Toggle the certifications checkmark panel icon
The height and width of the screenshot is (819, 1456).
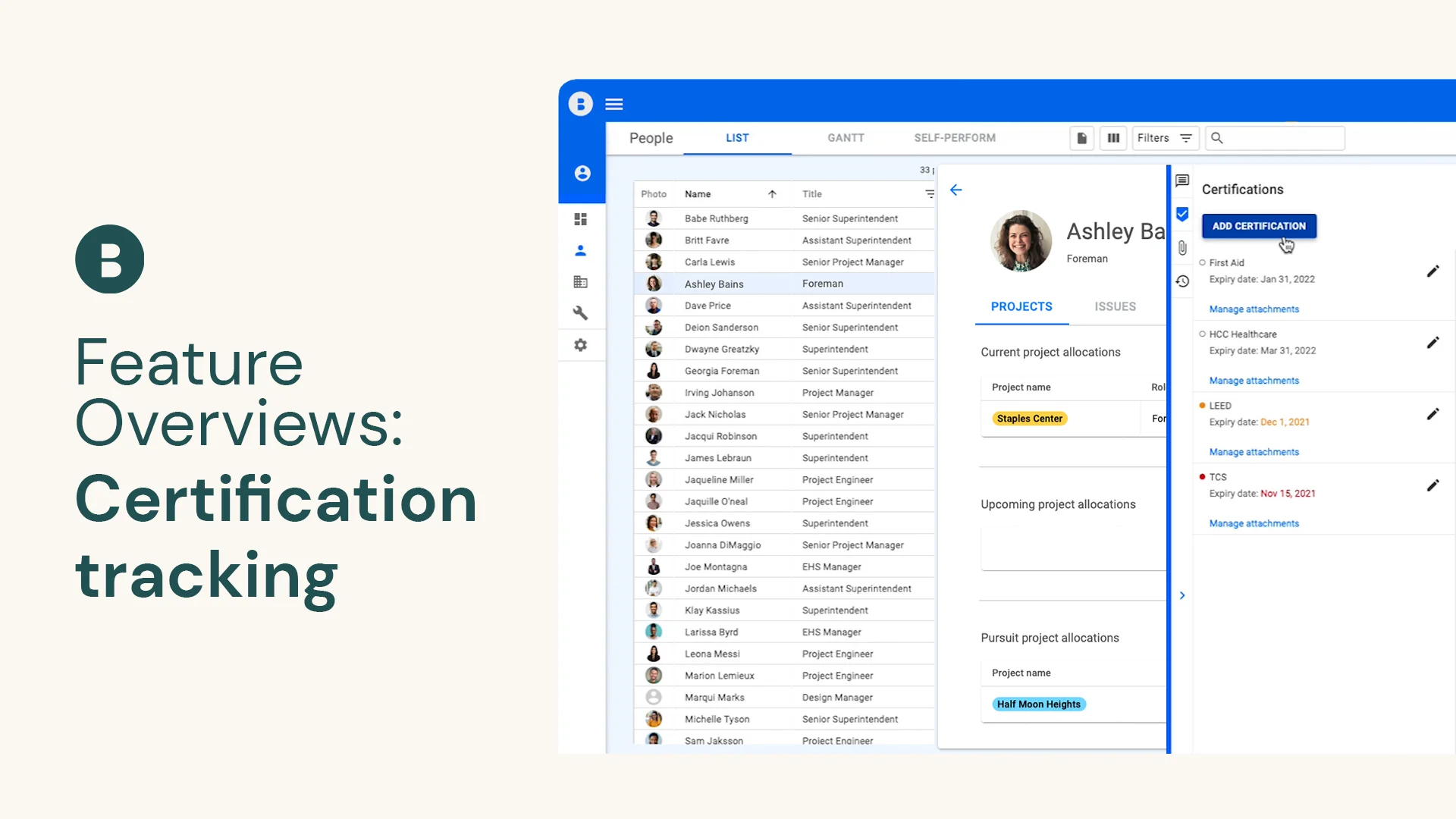pyautogui.click(x=1182, y=214)
